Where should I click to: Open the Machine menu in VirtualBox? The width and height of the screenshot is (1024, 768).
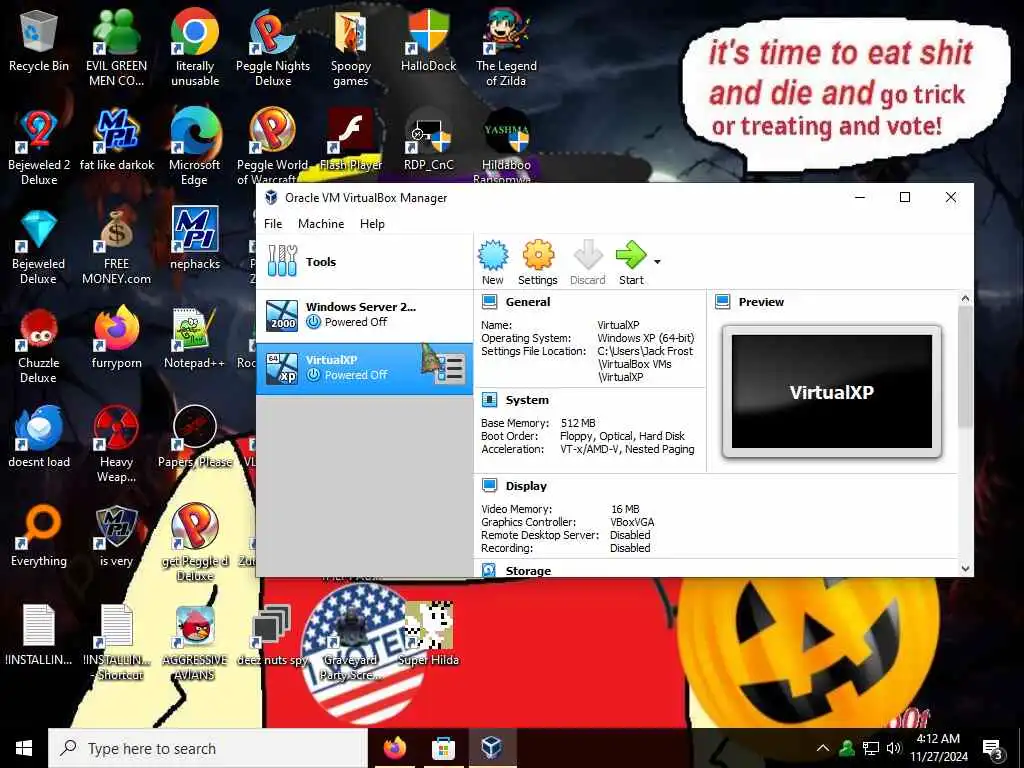(x=321, y=223)
